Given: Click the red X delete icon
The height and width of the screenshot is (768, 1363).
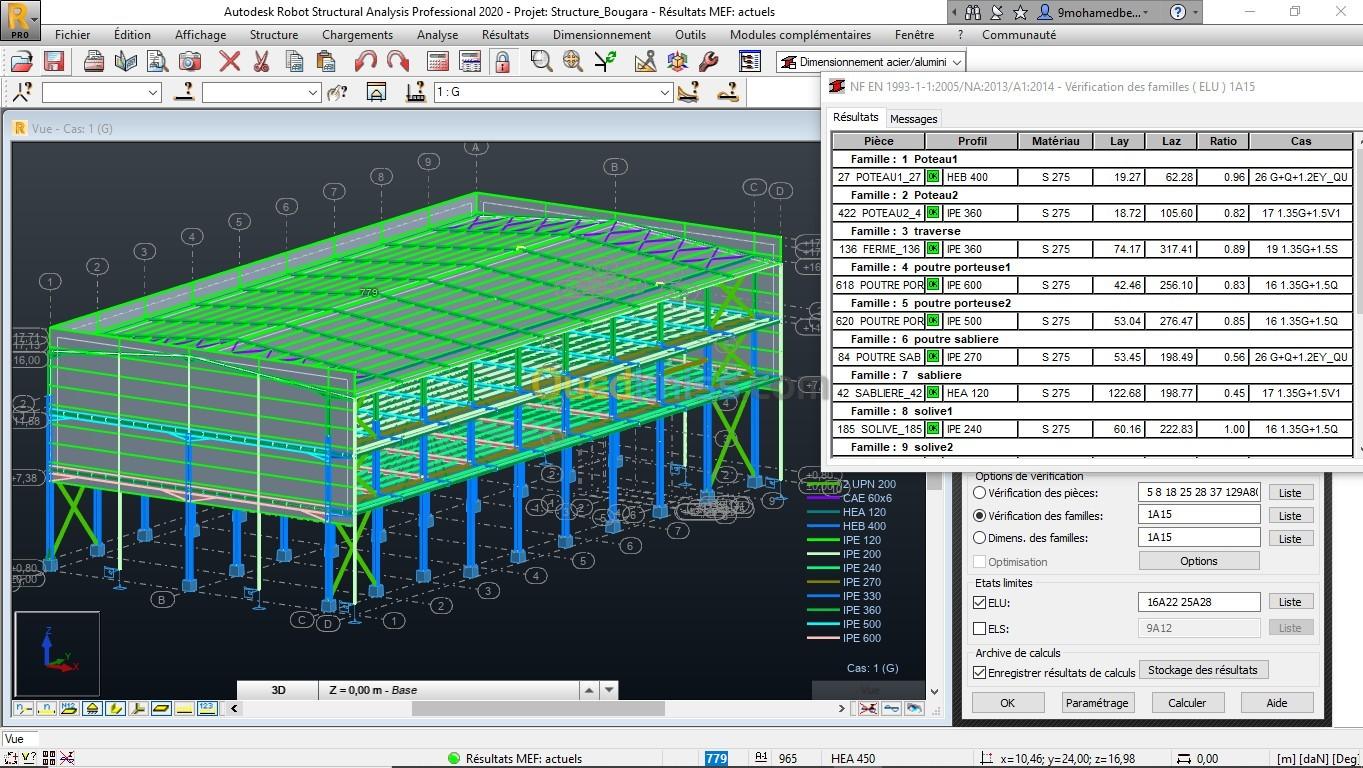Looking at the screenshot, I should click(230, 61).
